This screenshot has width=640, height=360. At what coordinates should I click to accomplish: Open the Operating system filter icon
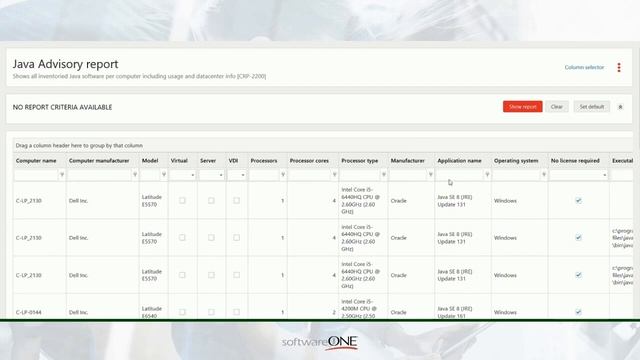544,175
